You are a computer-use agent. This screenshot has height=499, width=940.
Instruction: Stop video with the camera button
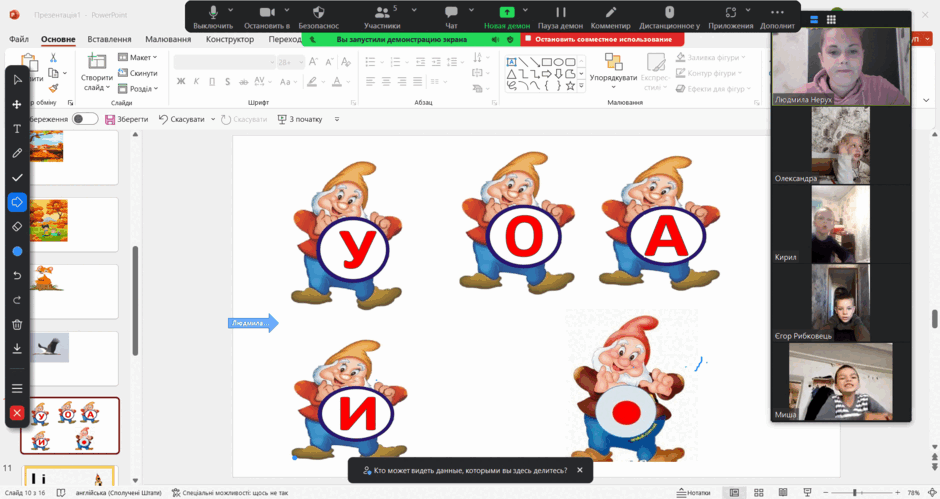coord(267,17)
